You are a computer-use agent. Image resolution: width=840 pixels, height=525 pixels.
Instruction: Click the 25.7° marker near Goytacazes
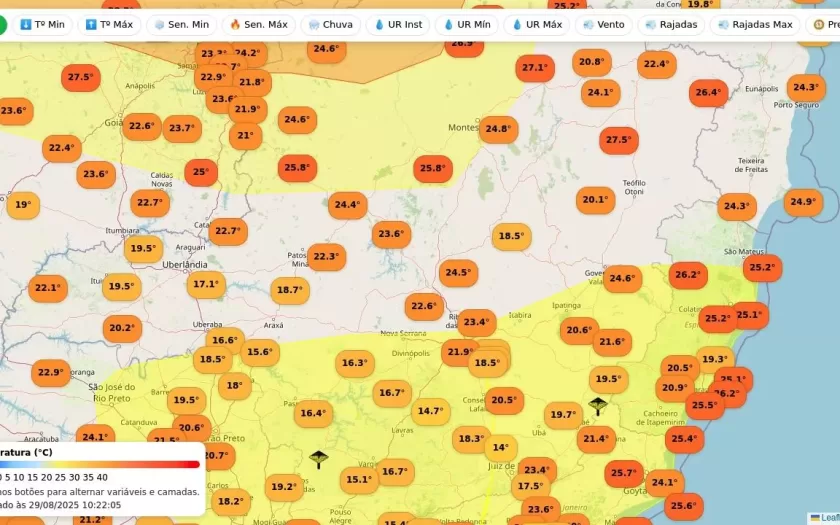coord(623,473)
